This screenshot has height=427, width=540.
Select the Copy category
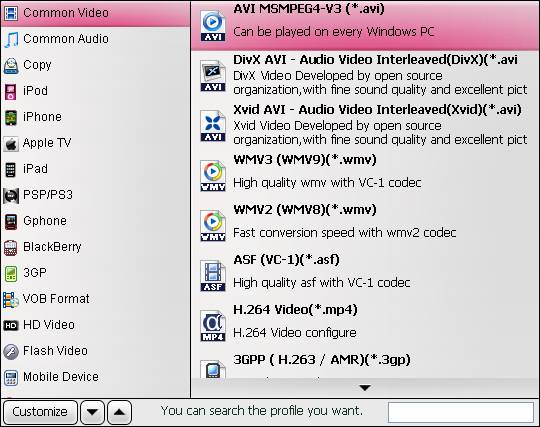[x=95, y=65]
